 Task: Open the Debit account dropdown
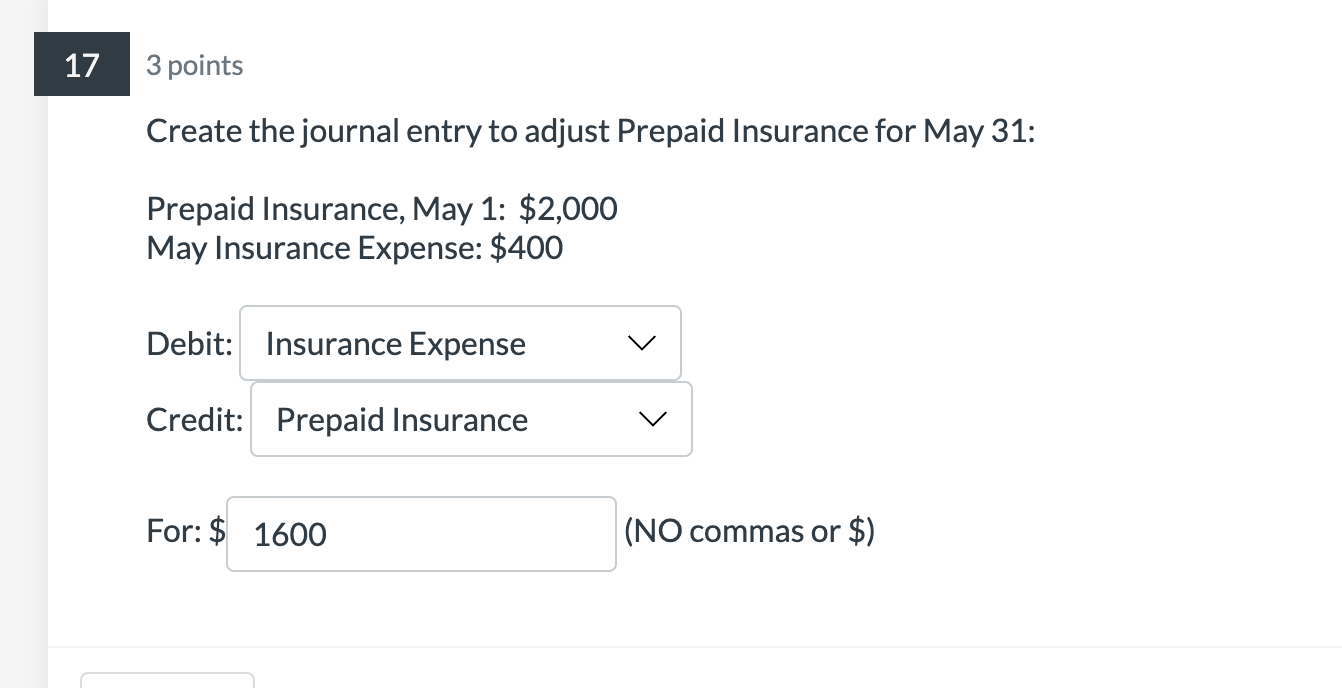point(460,343)
